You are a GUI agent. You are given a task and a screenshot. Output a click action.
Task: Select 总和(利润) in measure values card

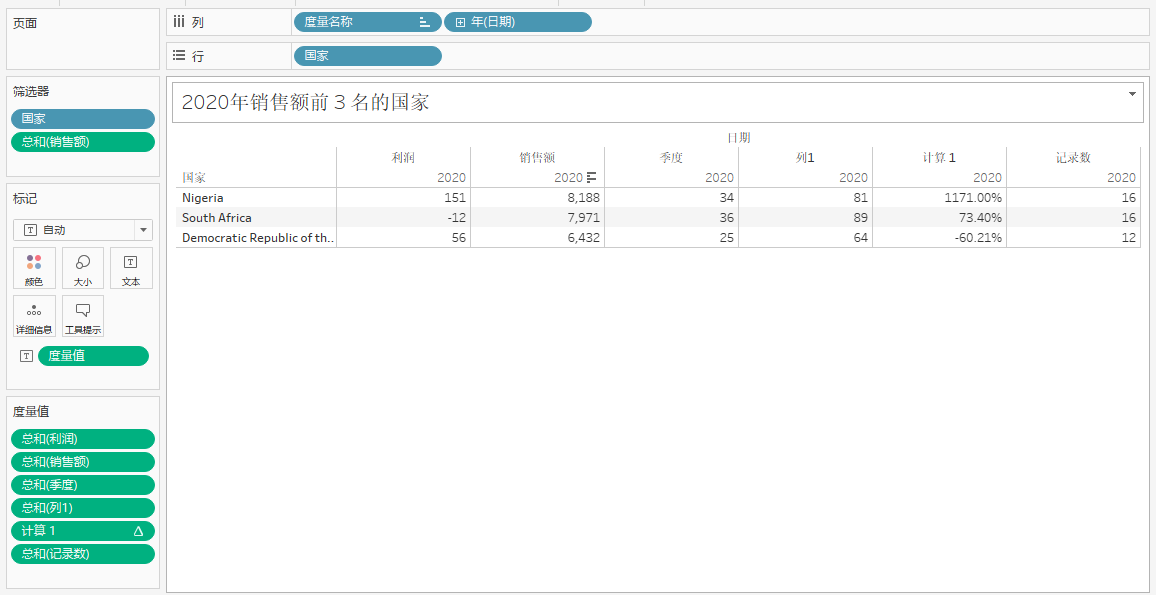point(83,439)
